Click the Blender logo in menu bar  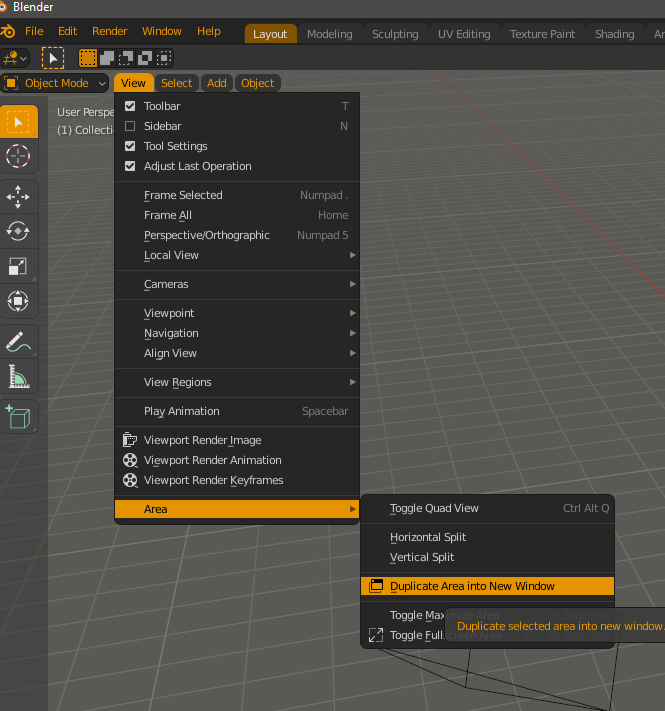[x=8, y=31]
